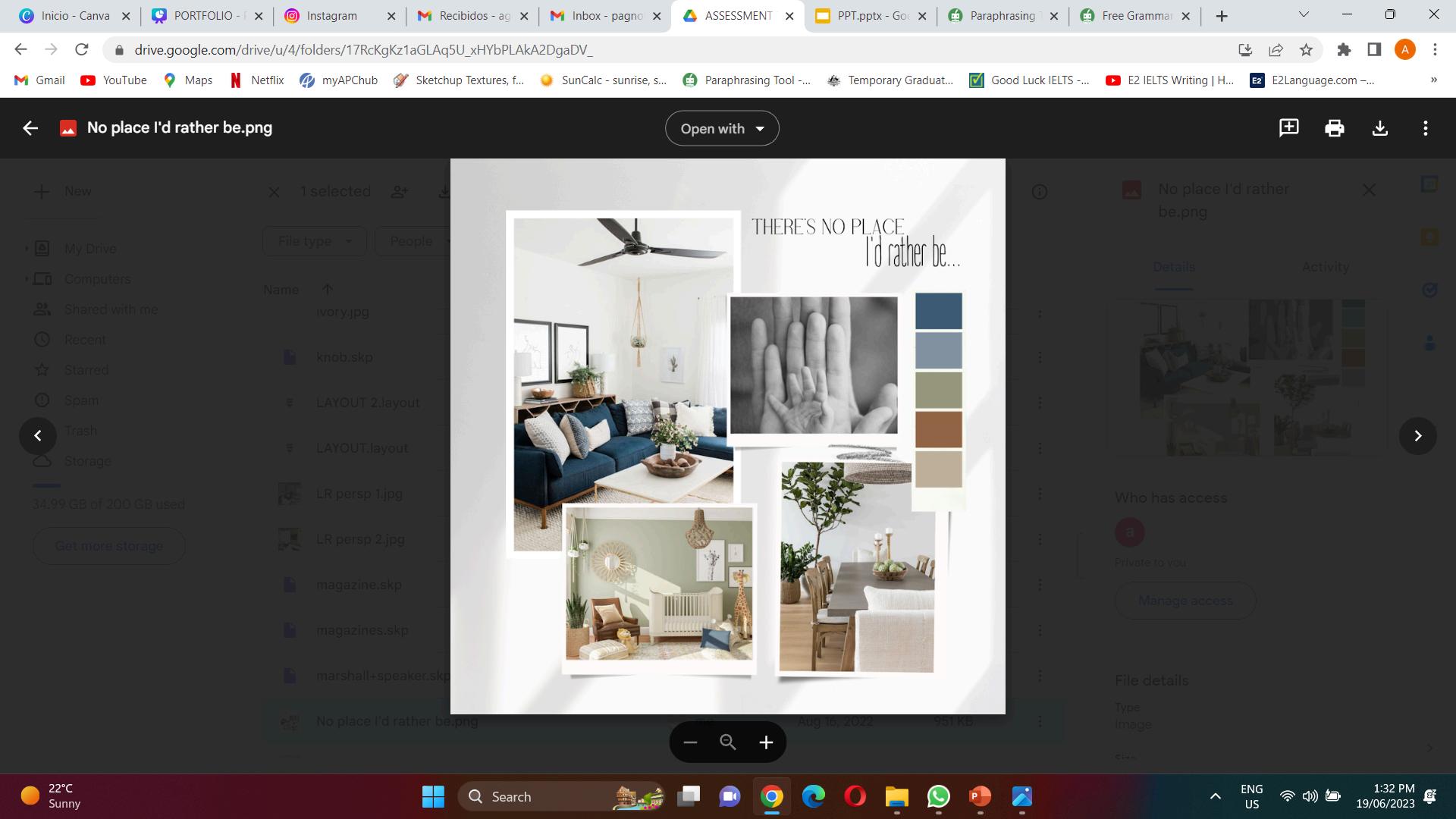Print the image using the printer icon
1456x819 pixels.
1334,128
